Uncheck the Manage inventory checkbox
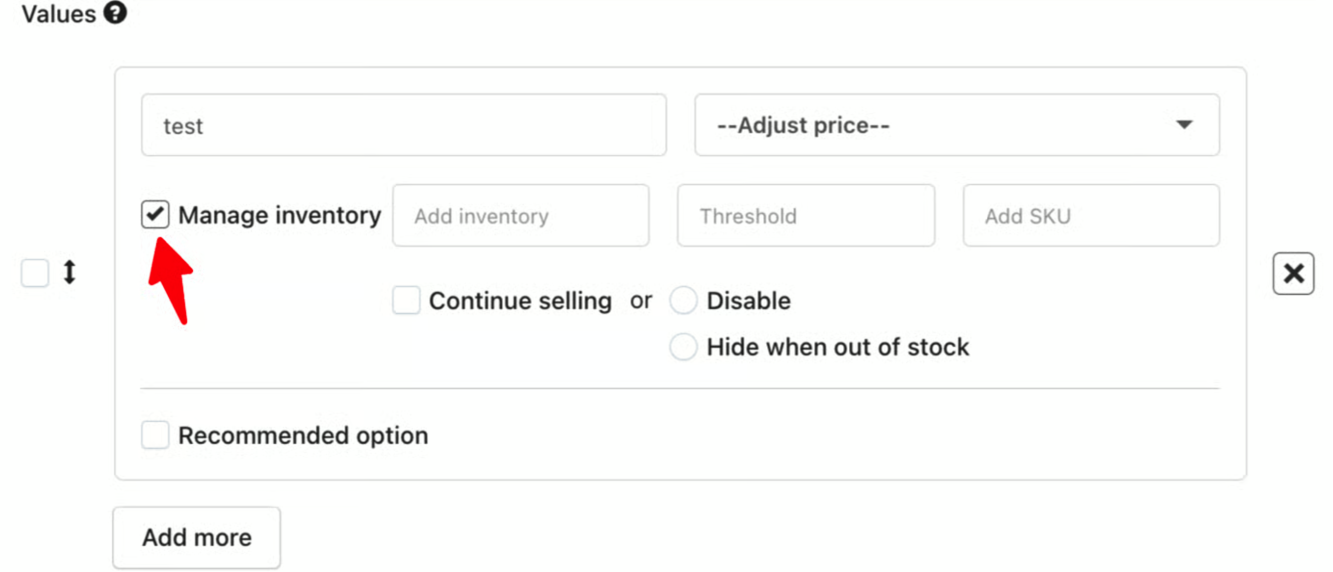Image resolution: width=1333 pixels, height=572 pixels. coord(155,214)
